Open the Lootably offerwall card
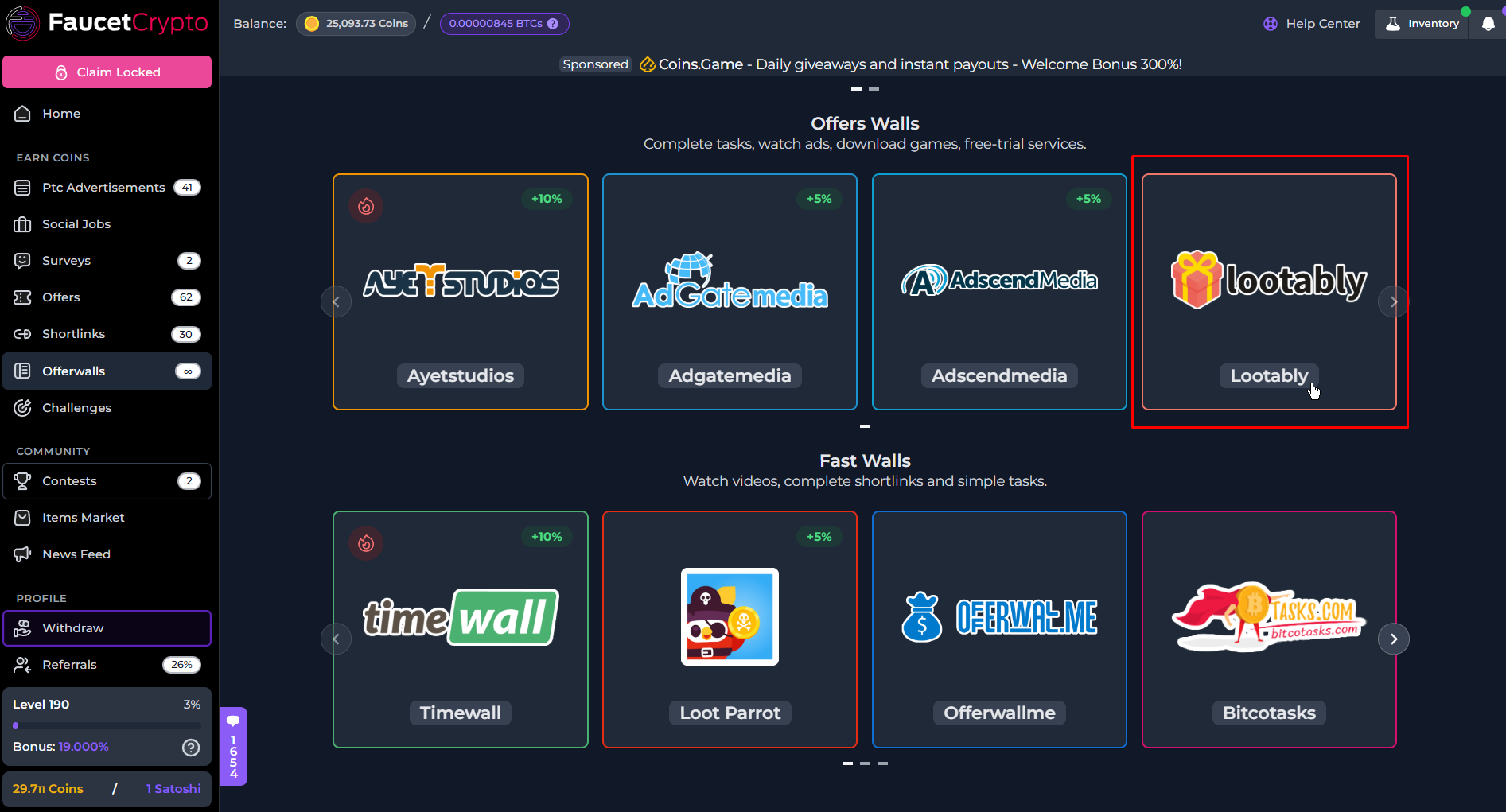 point(1269,292)
